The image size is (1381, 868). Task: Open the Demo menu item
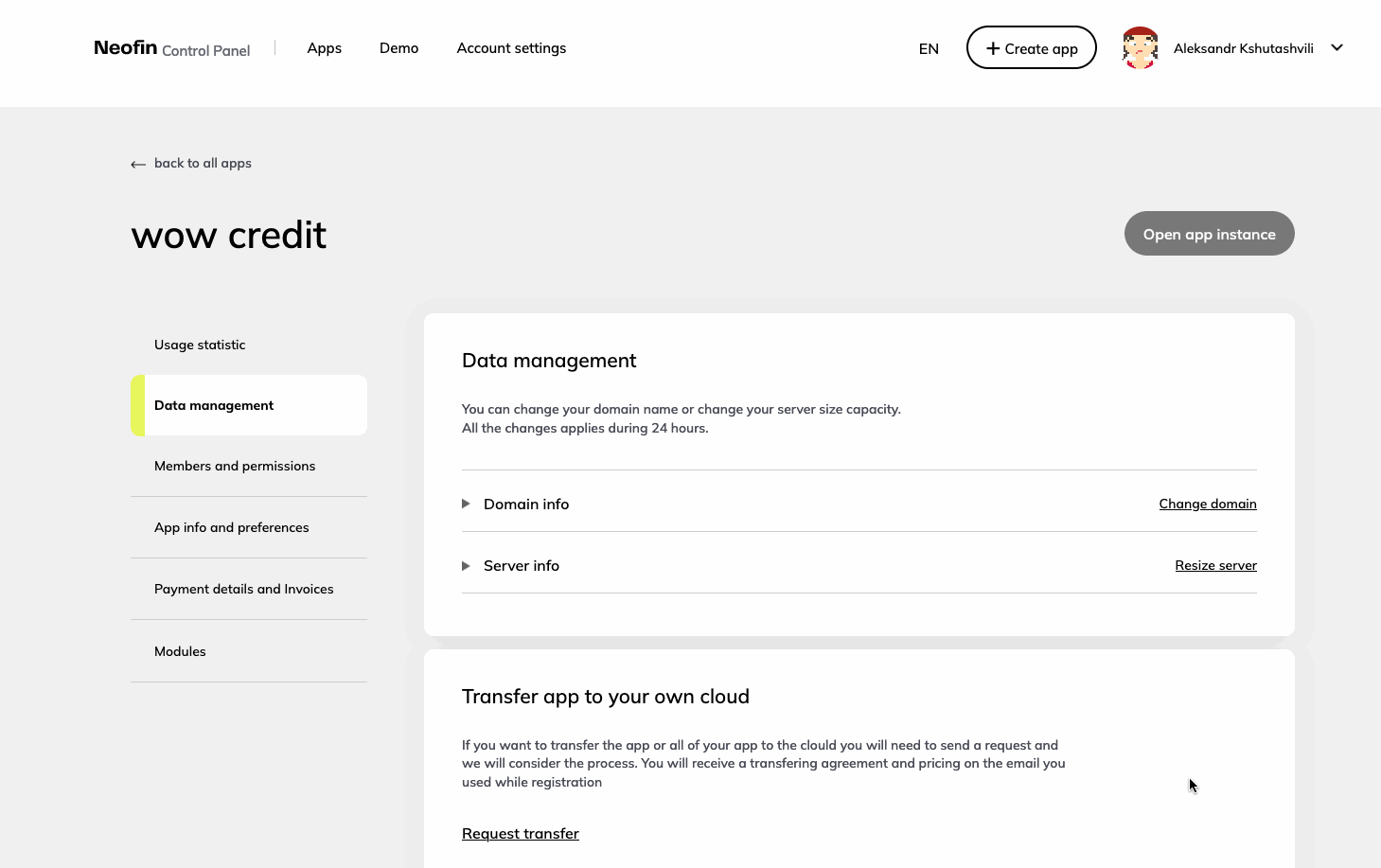tap(398, 48)
